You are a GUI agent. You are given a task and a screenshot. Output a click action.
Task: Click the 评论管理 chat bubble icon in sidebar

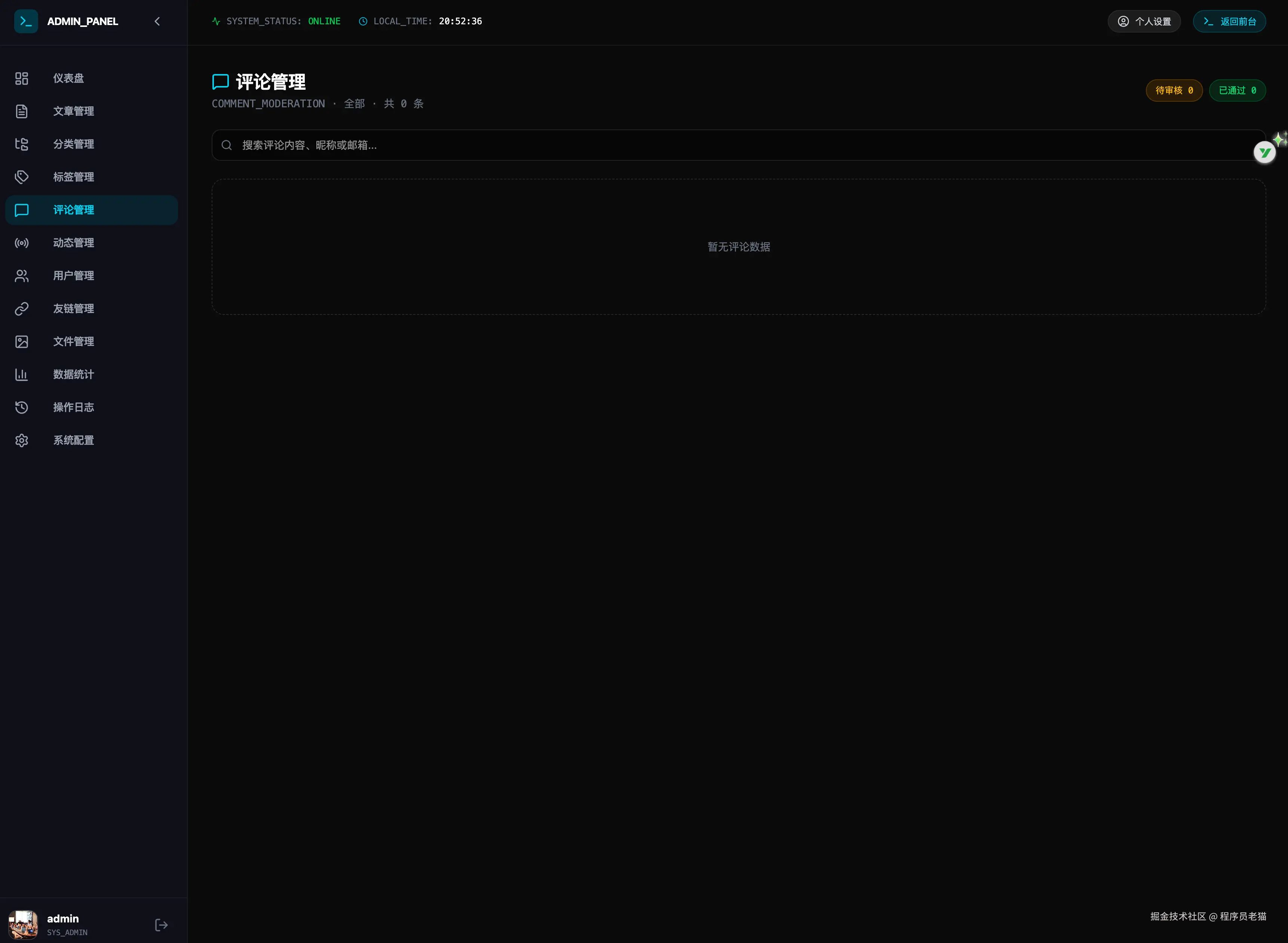point(22,210)
